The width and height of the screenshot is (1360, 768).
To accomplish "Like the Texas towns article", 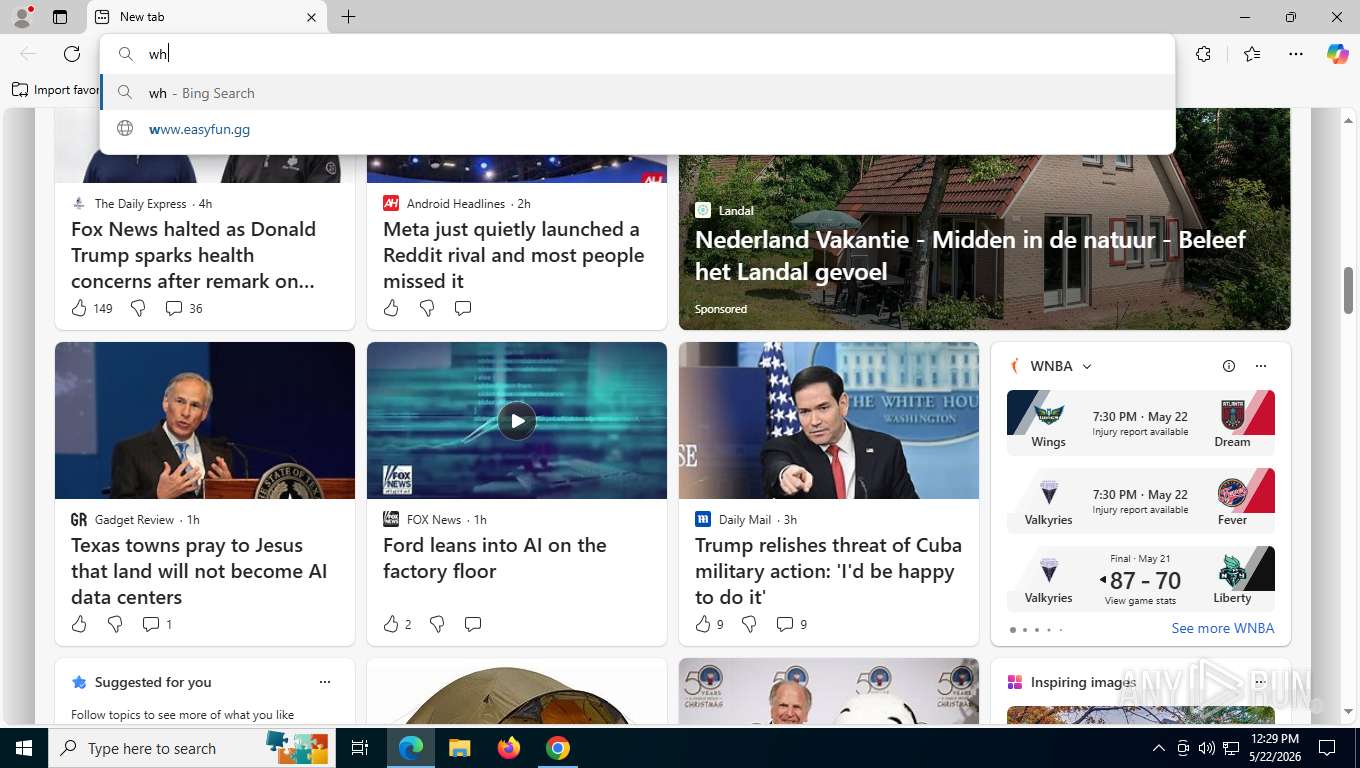I will tap(79, 624).
